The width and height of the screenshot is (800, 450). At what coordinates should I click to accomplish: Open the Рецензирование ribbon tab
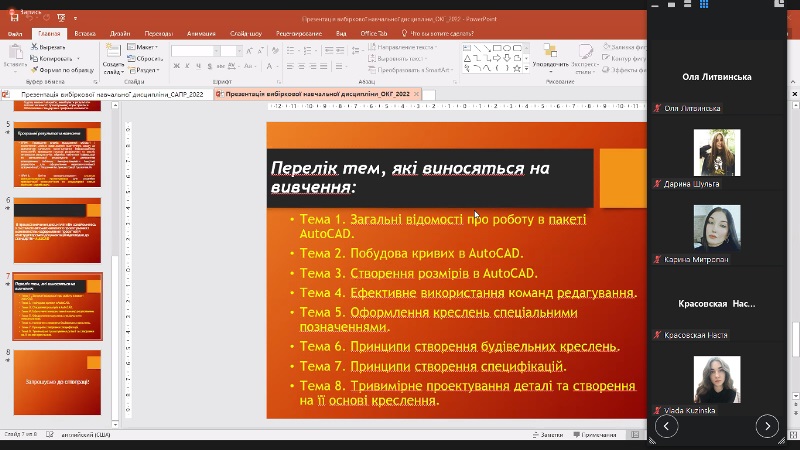[x=299, y=34]
